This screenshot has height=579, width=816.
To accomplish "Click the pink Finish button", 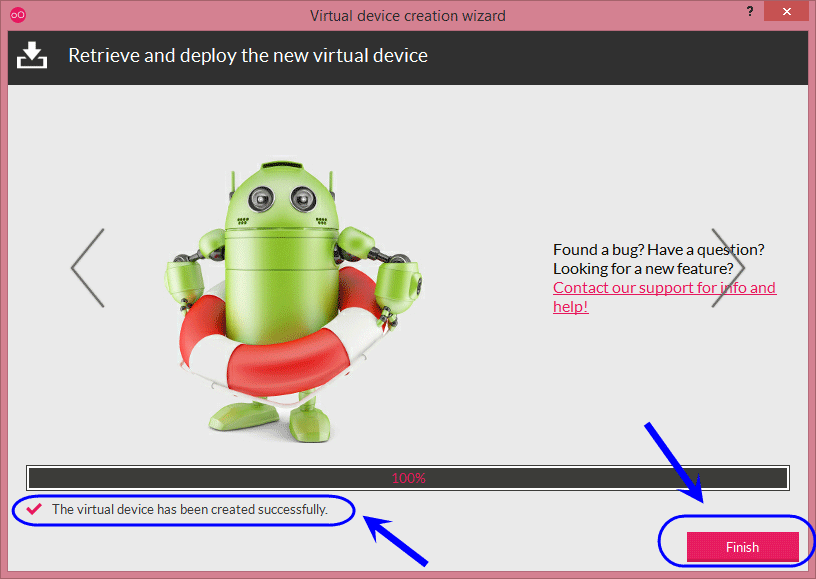I will pyautogui.click(x=743, y=547).
